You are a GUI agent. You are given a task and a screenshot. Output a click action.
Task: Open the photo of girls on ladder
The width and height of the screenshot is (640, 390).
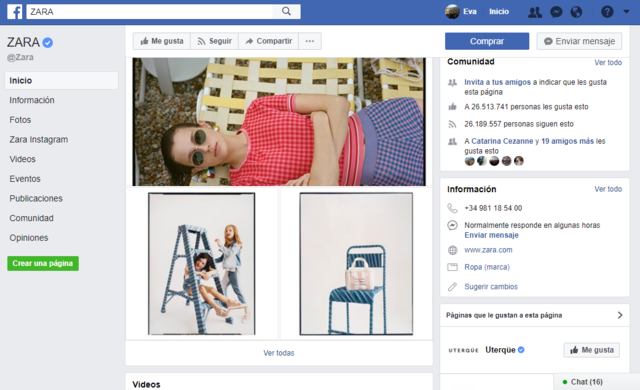coord(202,264)
